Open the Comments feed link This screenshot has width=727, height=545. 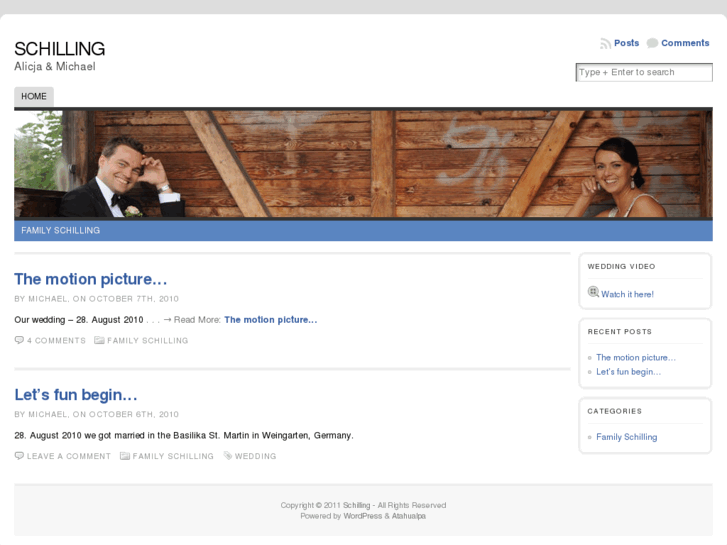coord(685,43)
